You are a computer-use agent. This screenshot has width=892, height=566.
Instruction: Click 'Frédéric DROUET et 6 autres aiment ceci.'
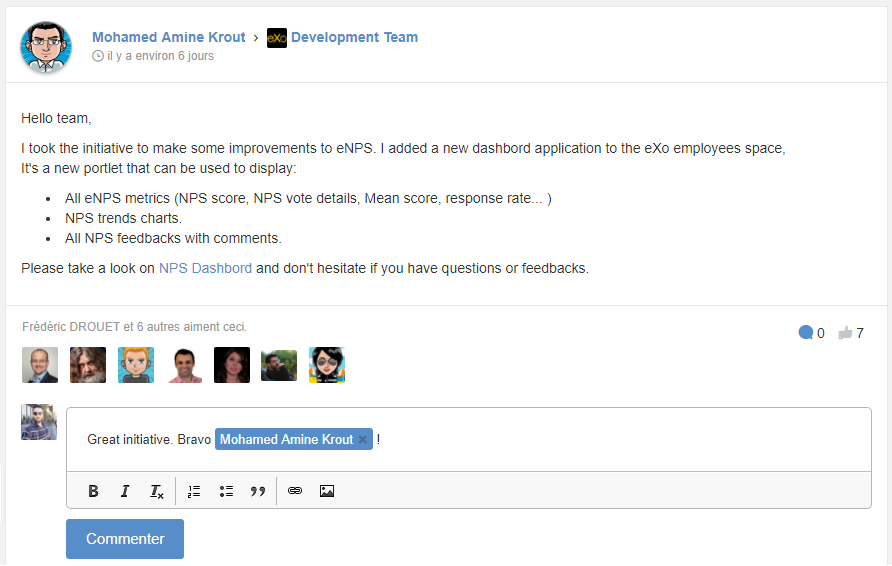(x=134, y=327)
